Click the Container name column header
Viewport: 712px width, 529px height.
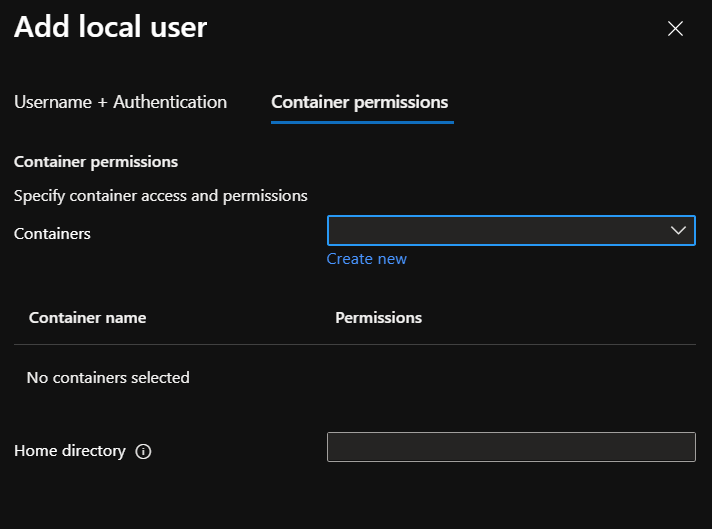coord(87,318)
